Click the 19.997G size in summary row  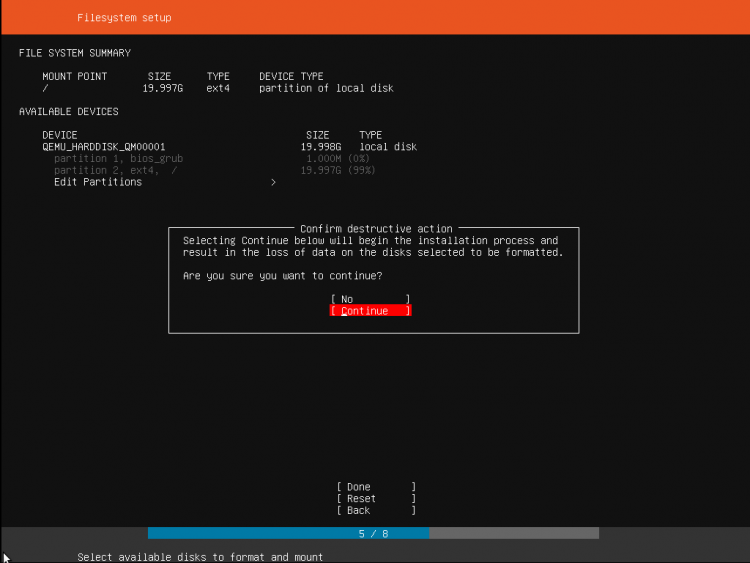point(163,88)
